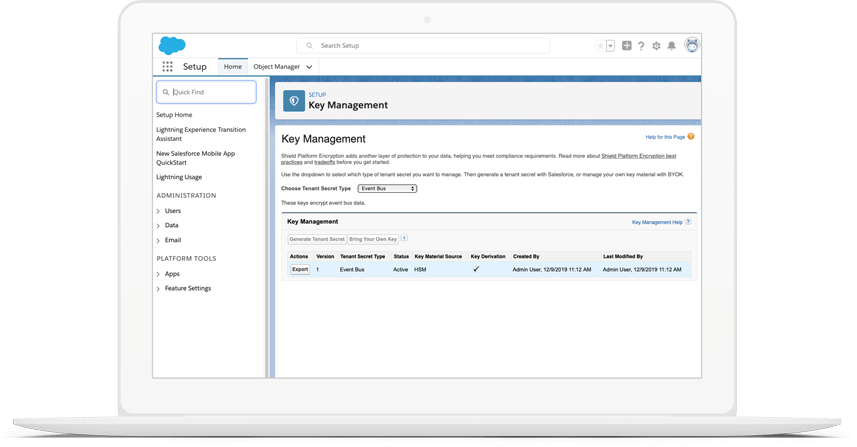Click the favorites star icon
This screenshot has width=857, height=447.
(601, 46)
